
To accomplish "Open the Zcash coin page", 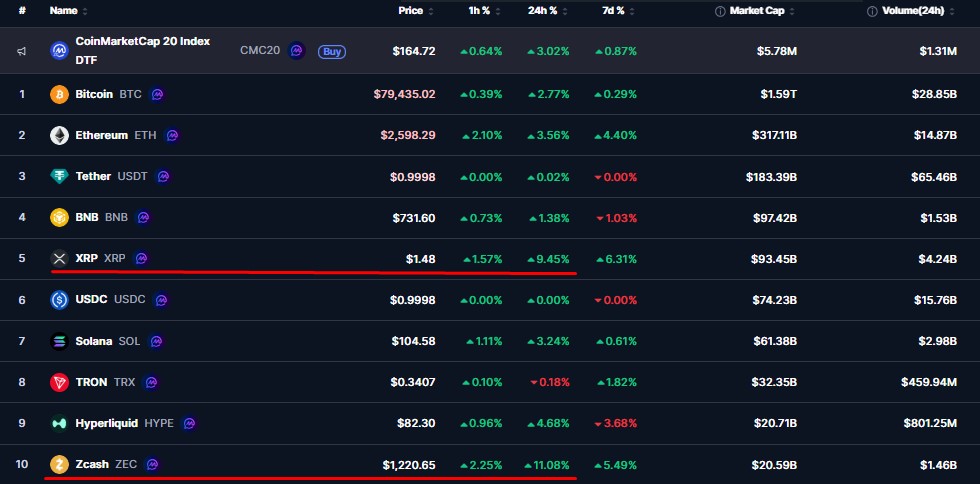I will (92, 465).
